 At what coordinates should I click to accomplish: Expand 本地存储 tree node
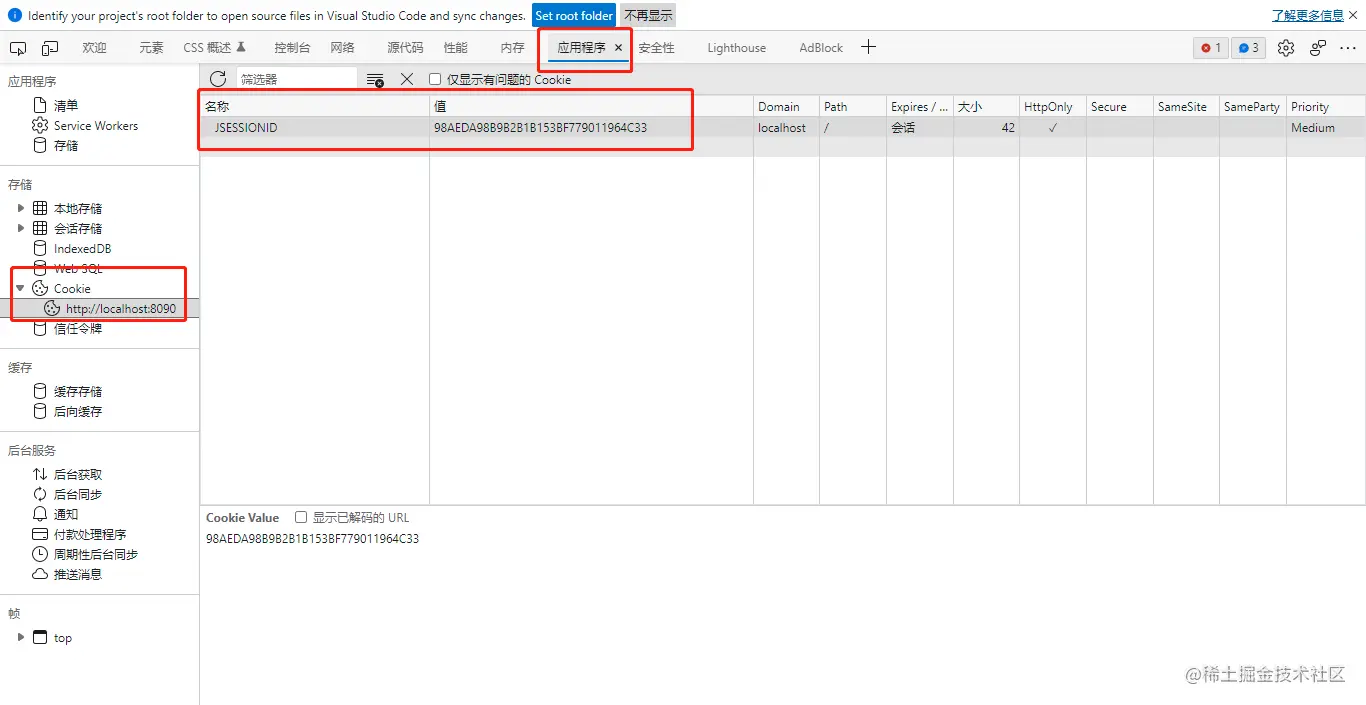point(20,208)
